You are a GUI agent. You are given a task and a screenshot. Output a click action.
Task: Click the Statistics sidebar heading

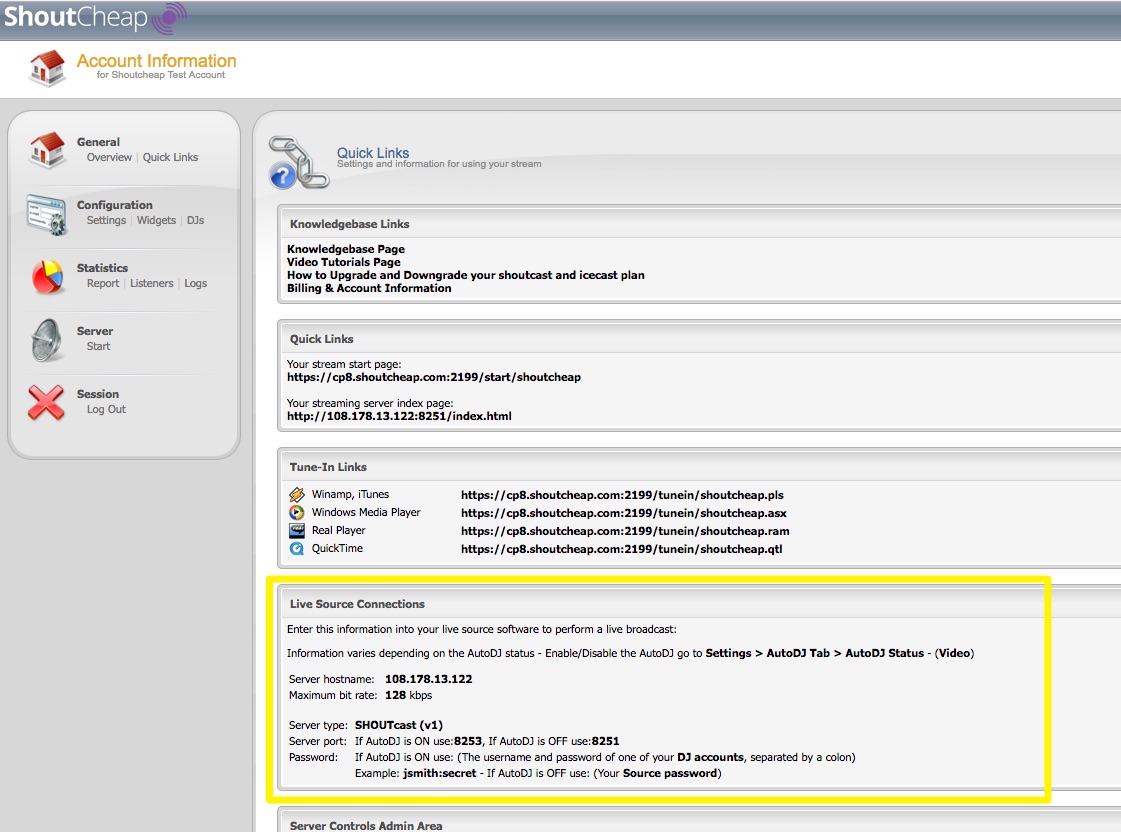[x=102, y=267]
